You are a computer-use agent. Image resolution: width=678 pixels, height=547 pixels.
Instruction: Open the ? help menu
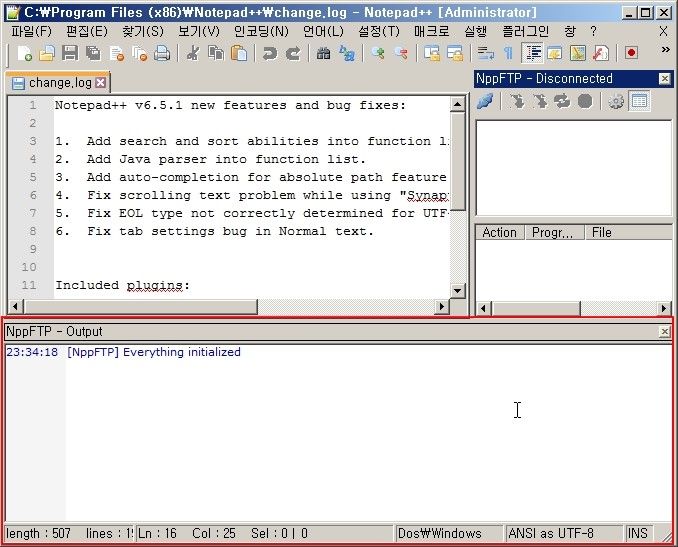593,31
